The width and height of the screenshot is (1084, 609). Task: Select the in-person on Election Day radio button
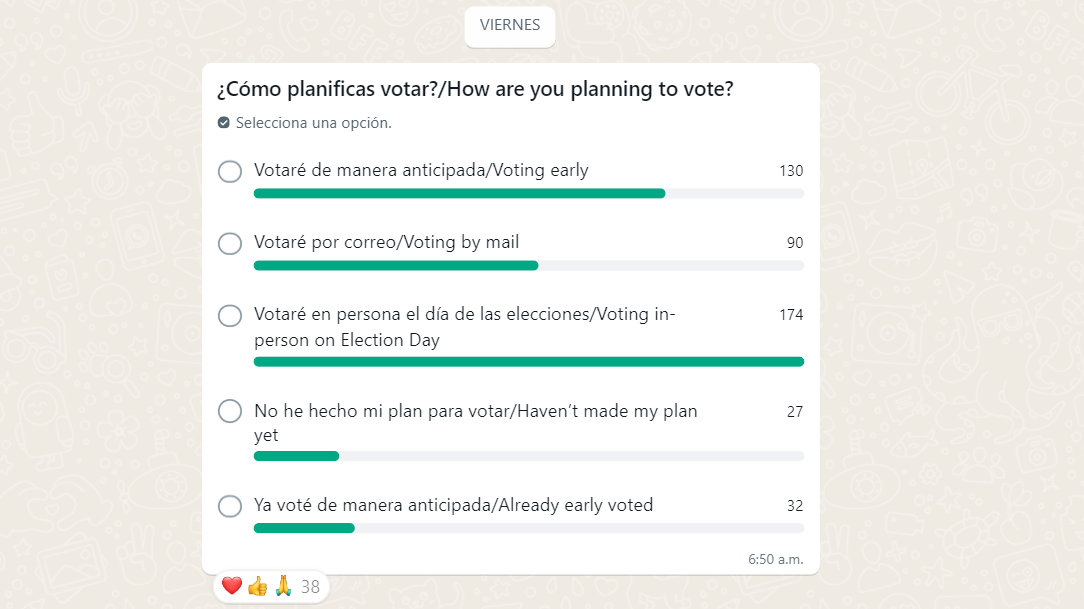point(230,316)
